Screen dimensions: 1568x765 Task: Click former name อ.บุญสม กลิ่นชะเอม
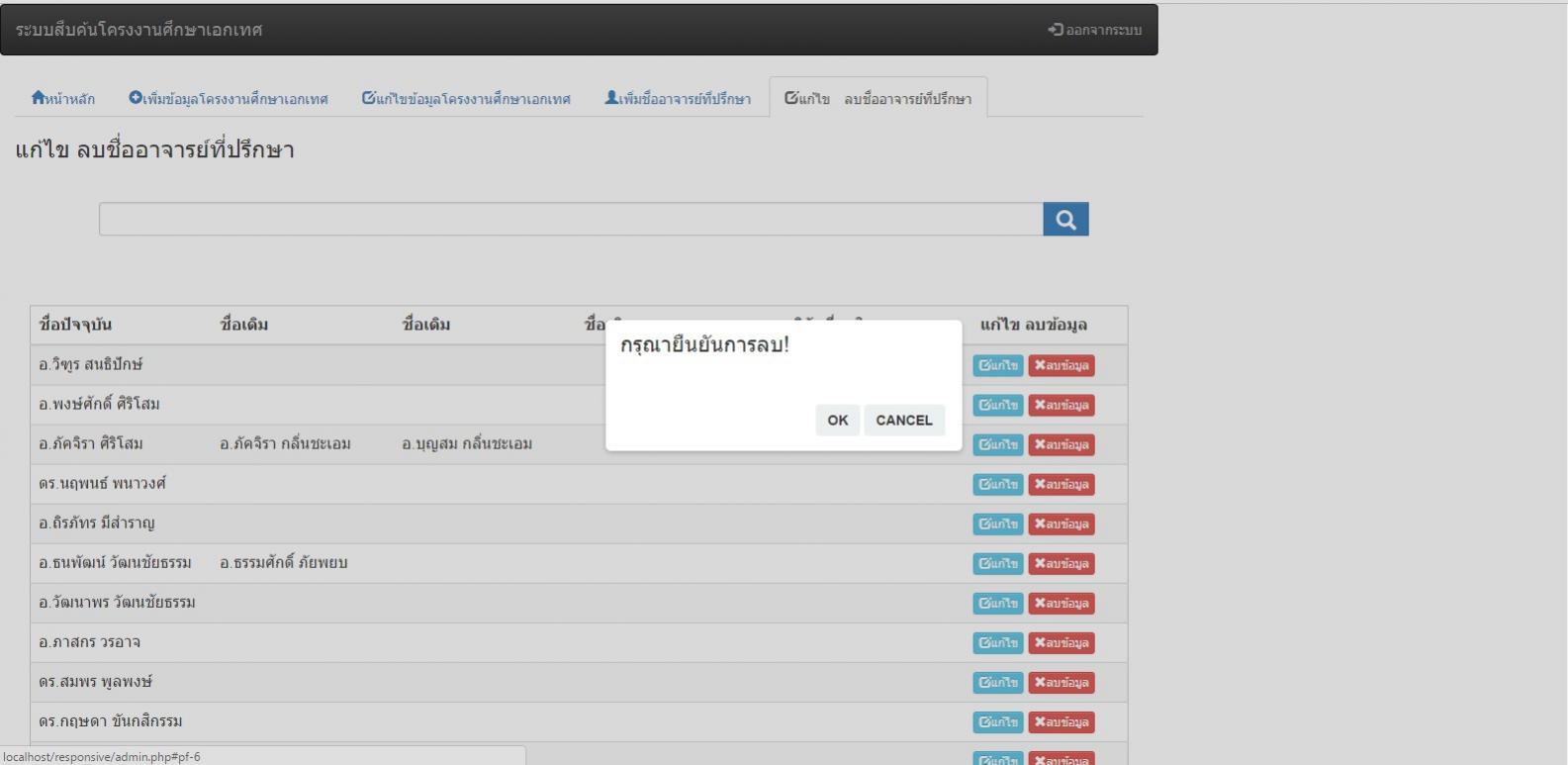point(467,443)
